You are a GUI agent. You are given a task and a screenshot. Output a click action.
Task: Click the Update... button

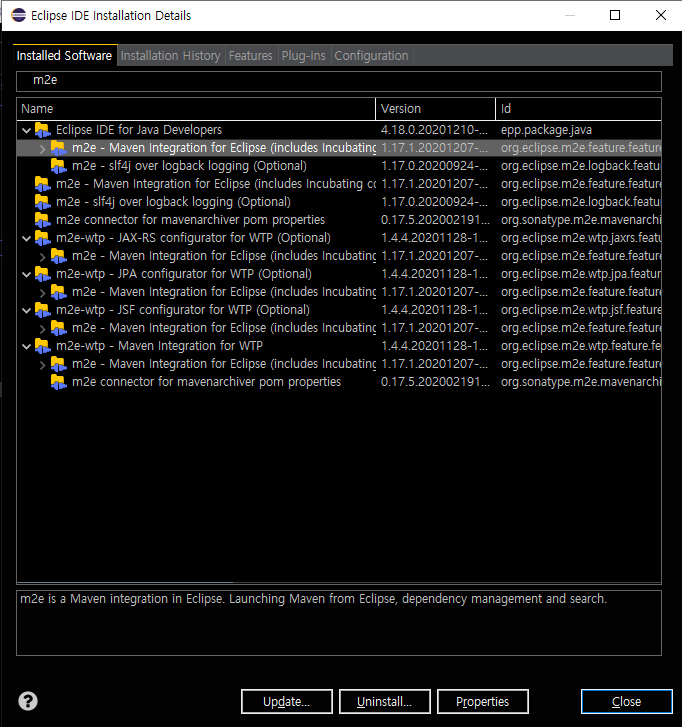[287, 701]
